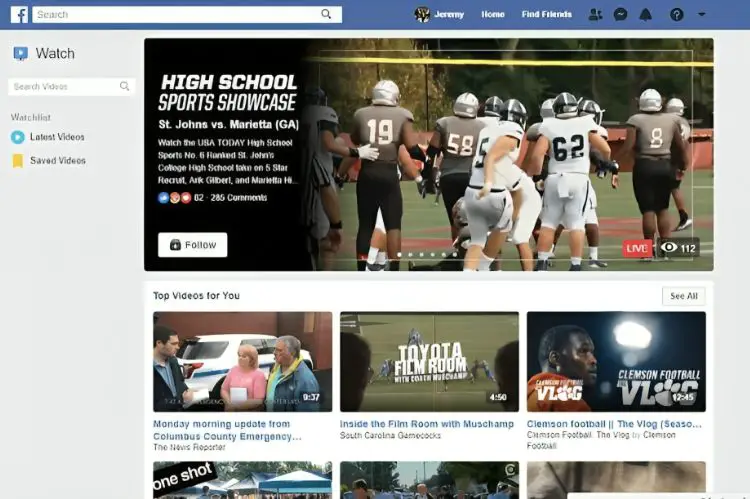Screen dimensions: 750x499
Task: Select the first carousel dot indicator
Action: click(399, 255)
